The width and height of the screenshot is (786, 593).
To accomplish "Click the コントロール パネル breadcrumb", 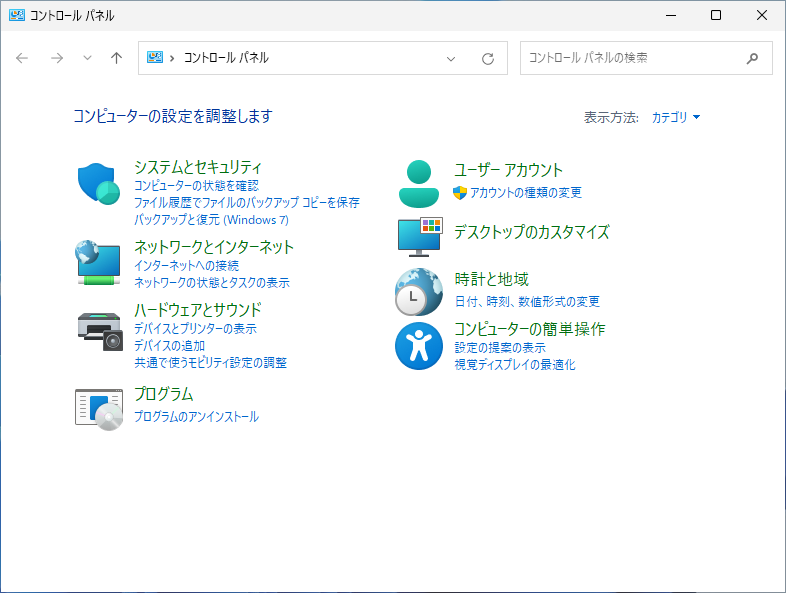I will (226, 58).
